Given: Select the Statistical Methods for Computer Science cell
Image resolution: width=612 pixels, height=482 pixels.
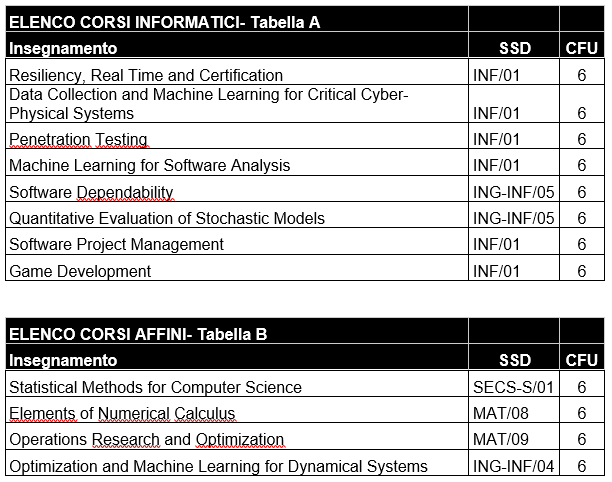Looking at the screenshot, I should click(237, 384).
